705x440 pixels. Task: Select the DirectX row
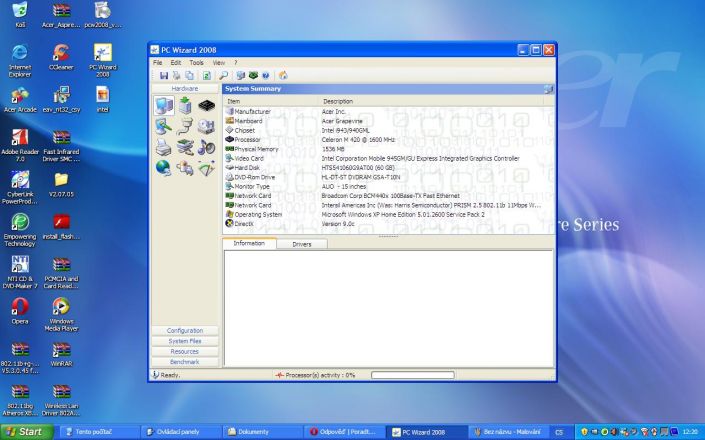[388, 223]
